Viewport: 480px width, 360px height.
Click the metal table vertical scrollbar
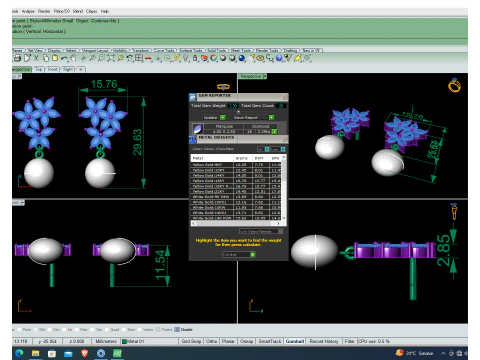tap(284, 187)
